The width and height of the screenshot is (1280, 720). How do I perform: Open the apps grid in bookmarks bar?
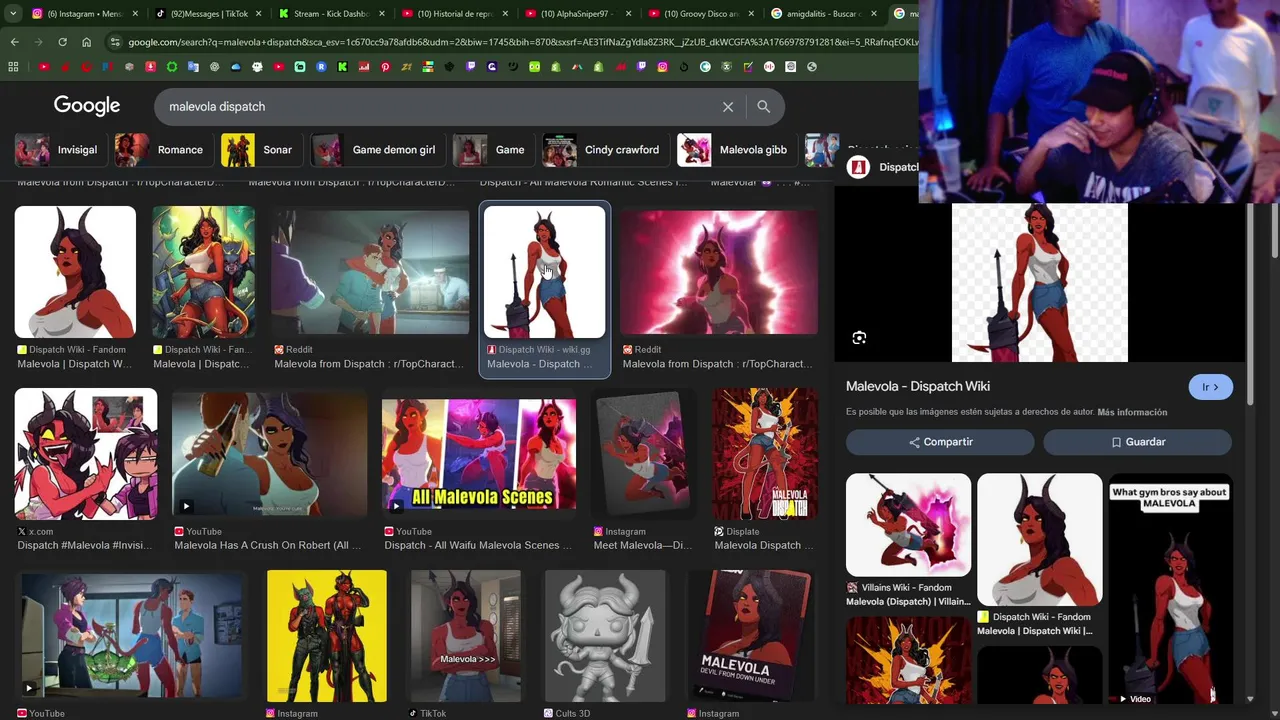tap(13, 67)
